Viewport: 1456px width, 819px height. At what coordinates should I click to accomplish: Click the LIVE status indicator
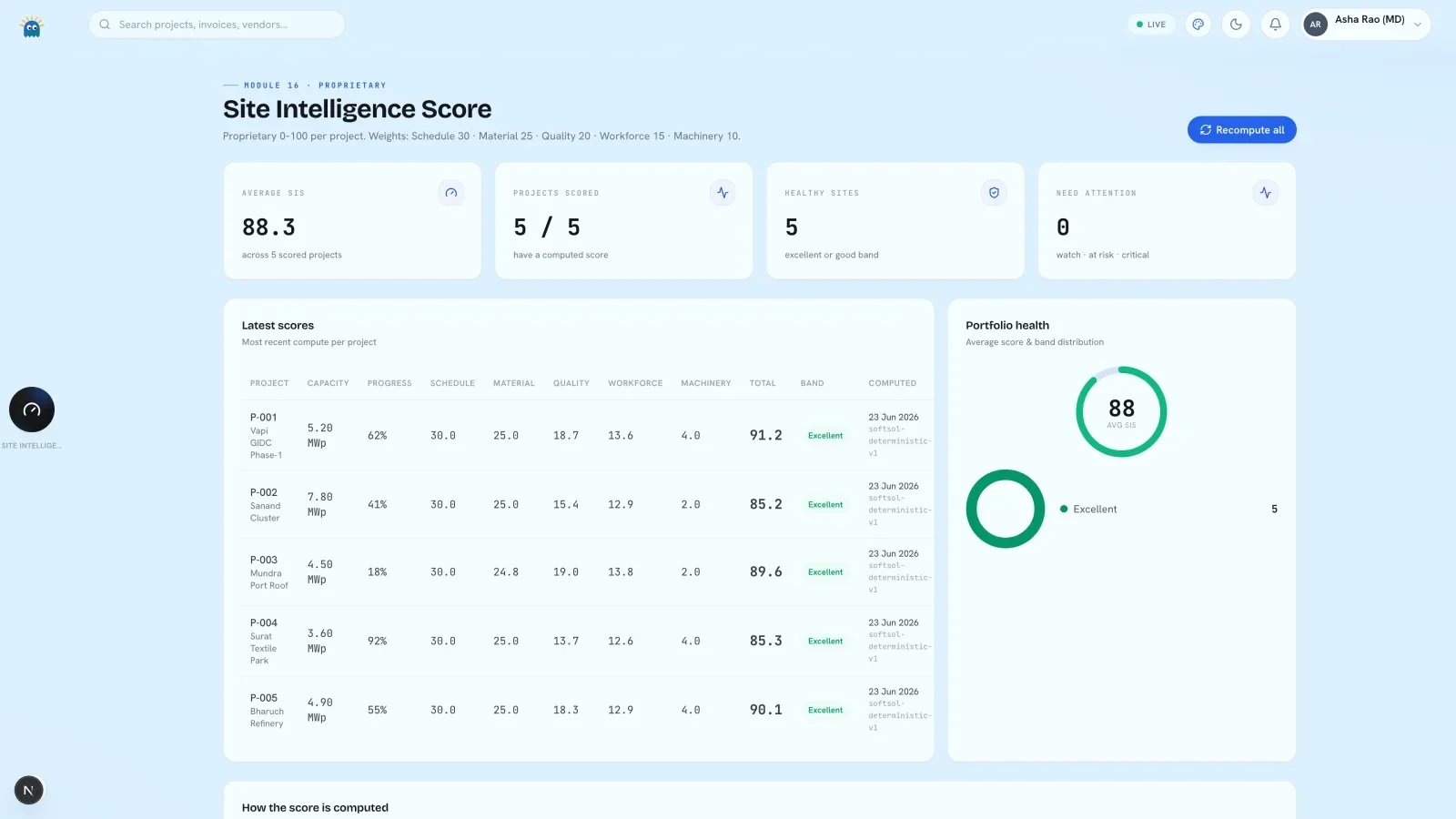point(1151,25)
